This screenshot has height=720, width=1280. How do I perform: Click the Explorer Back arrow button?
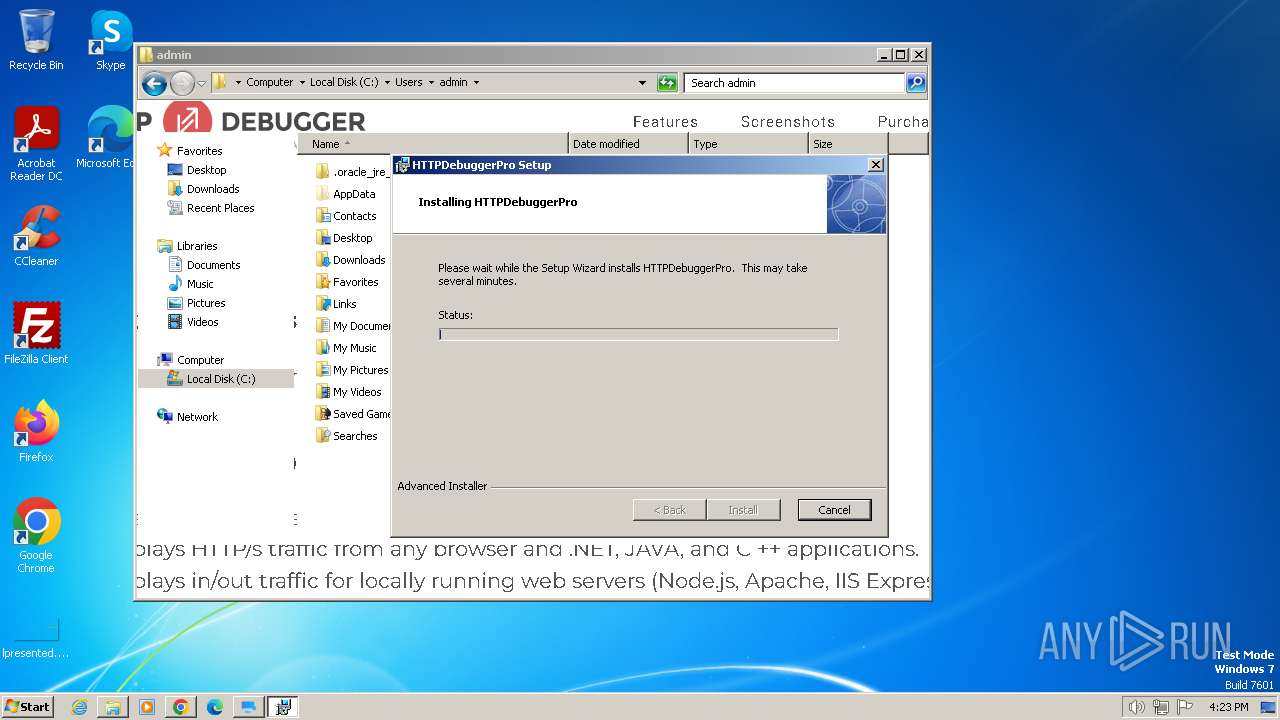pyautogui.click(x=154, y=83)
